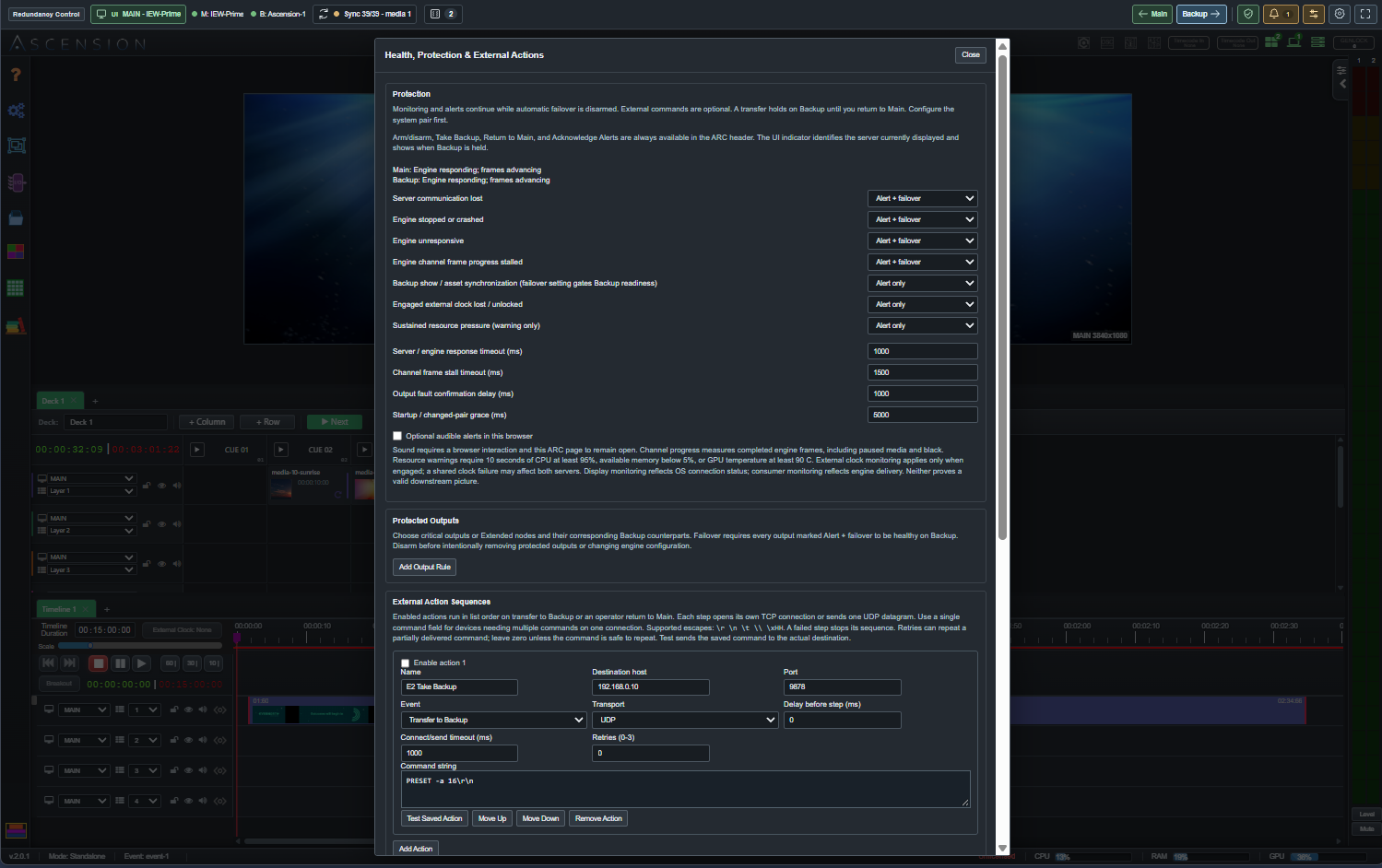Toggle eye visibility on timeline track 4

[x=188, y=801]
